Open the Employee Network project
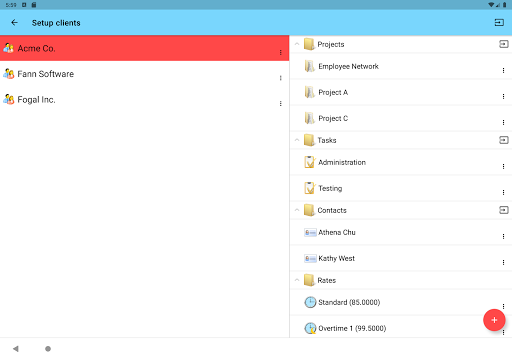 pyautogui.click(x=401, y=66)
